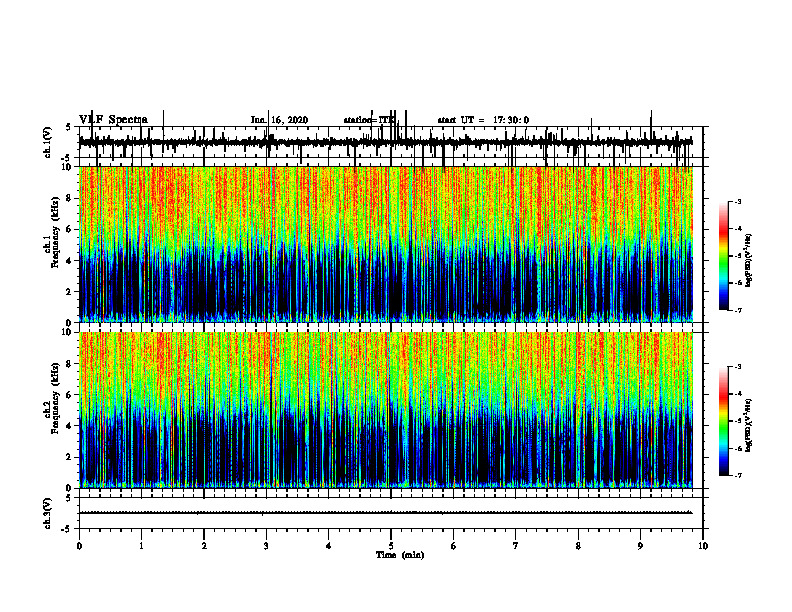
Task: Click the 8 kHz tick on ch.1 frequency axis
Action: (x=70, y=198)
